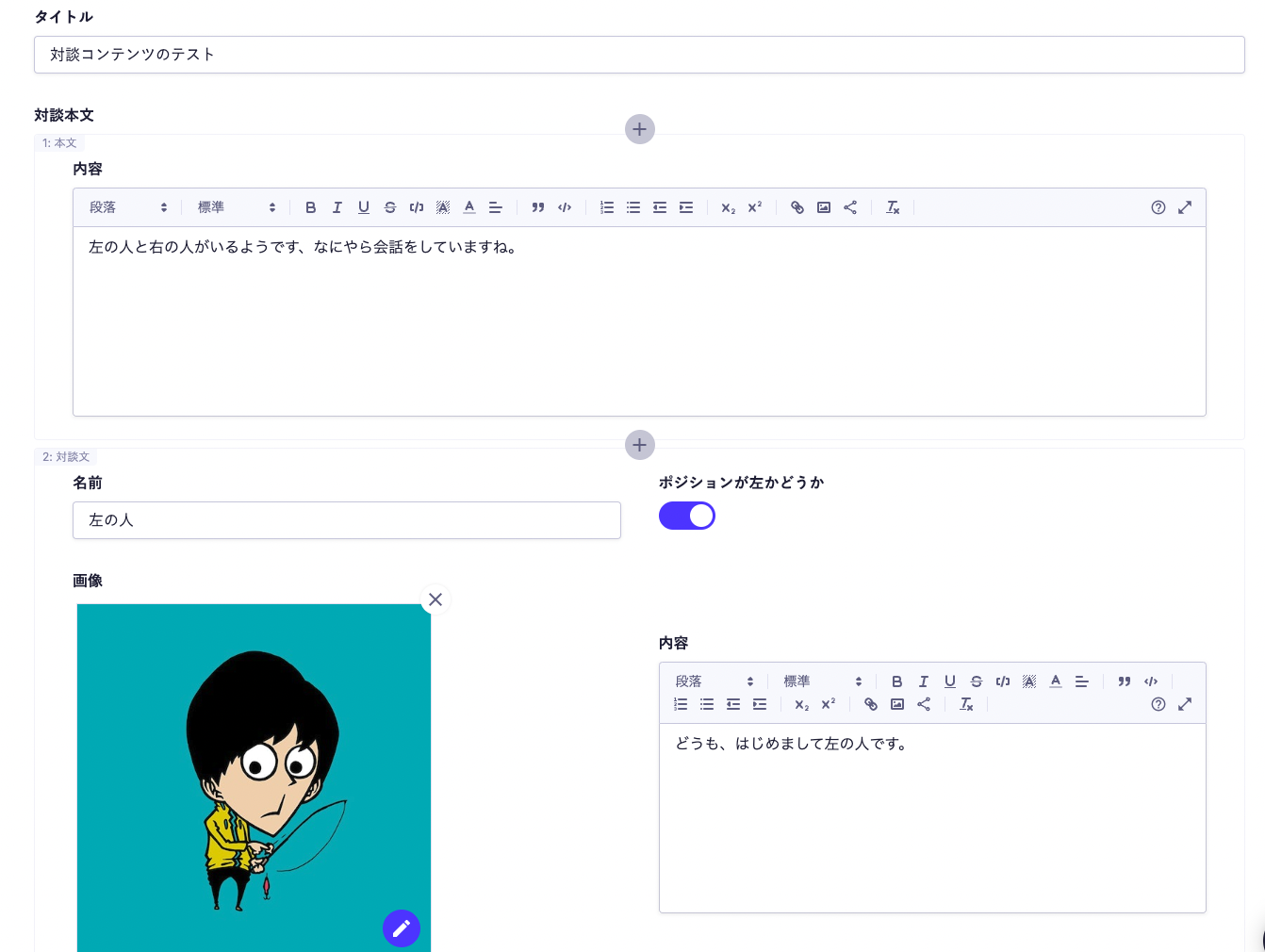Click the タイトル input field

coord(639,55)
